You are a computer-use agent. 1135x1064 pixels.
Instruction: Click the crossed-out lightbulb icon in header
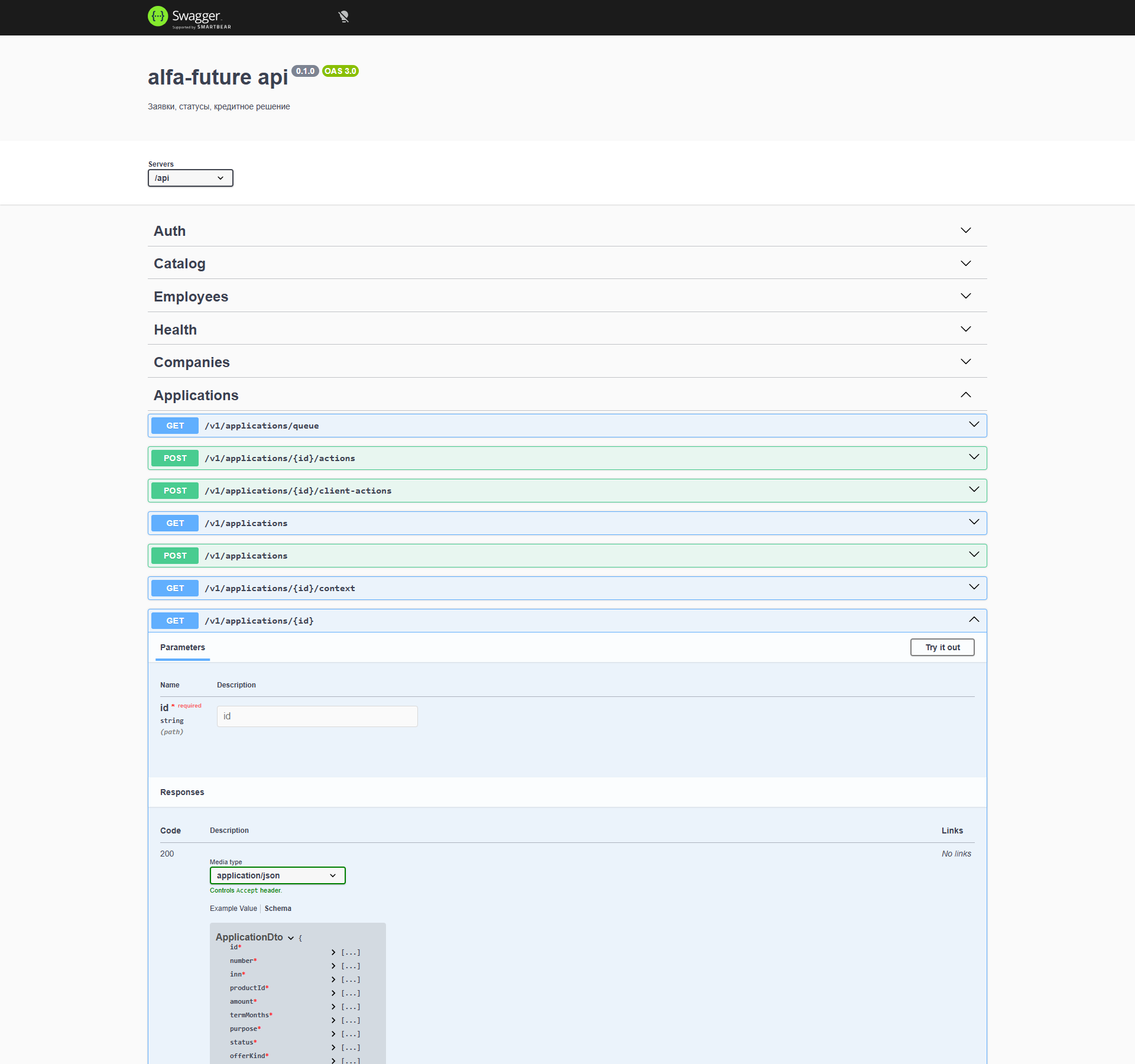[x=343, y=17]
